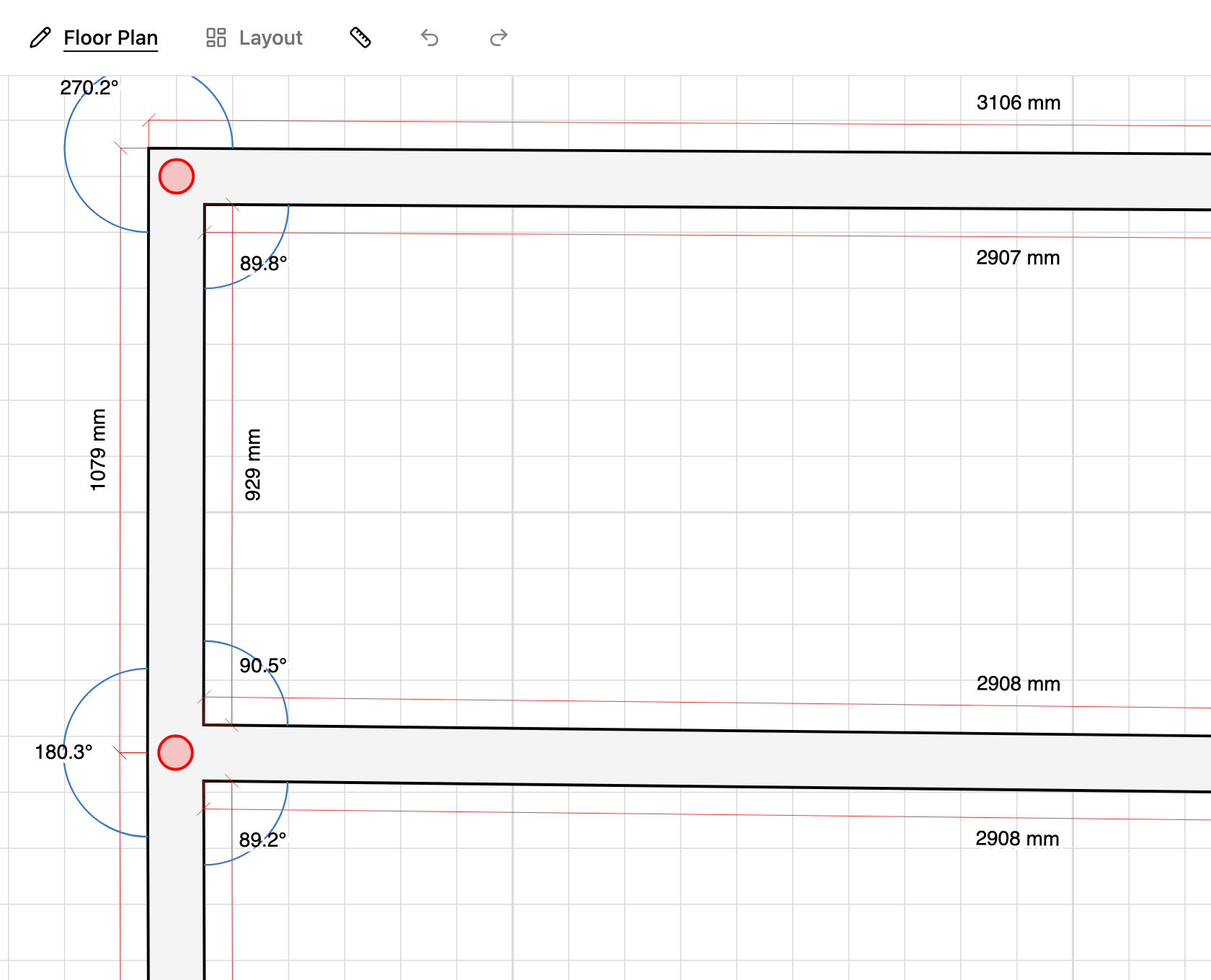Click the redo arrow icon
1211x980 pixels.
click(x=499, y=37)
